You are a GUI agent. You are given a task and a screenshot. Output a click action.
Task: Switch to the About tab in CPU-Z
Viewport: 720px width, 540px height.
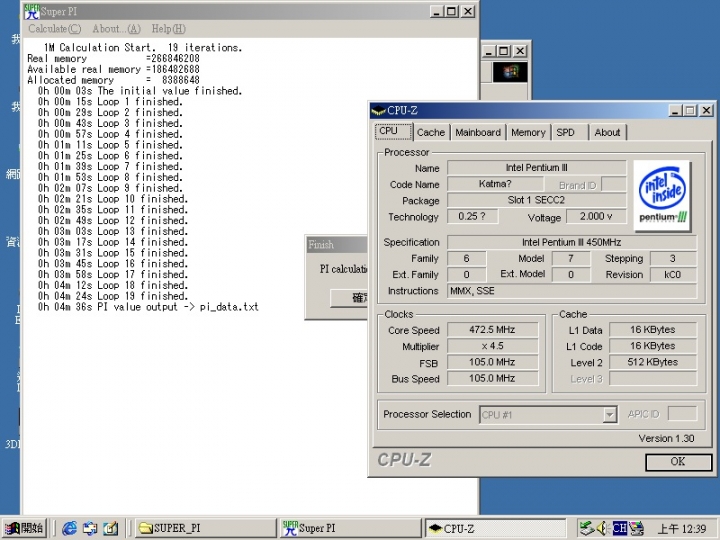pos(607,132)
